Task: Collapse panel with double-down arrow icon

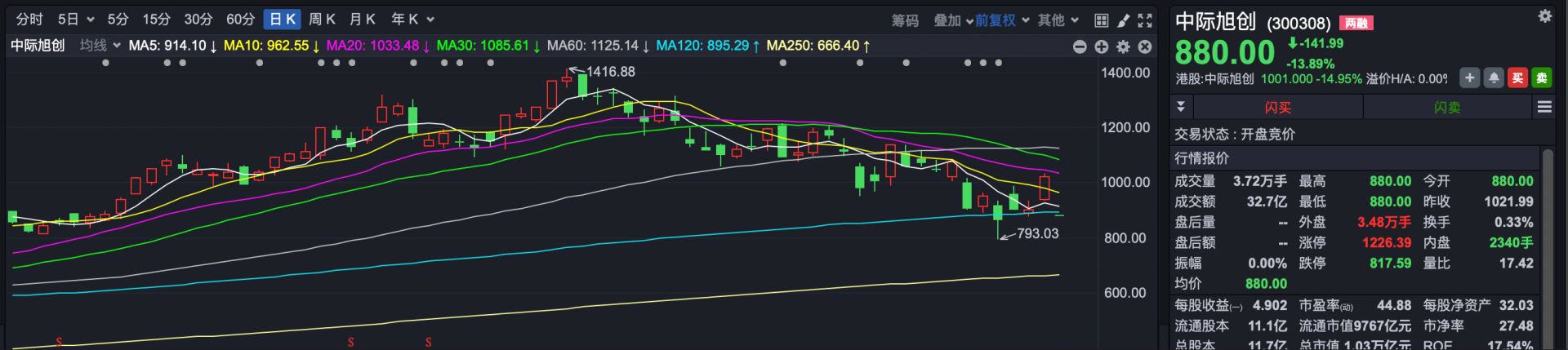Action: click(1180, 107)
